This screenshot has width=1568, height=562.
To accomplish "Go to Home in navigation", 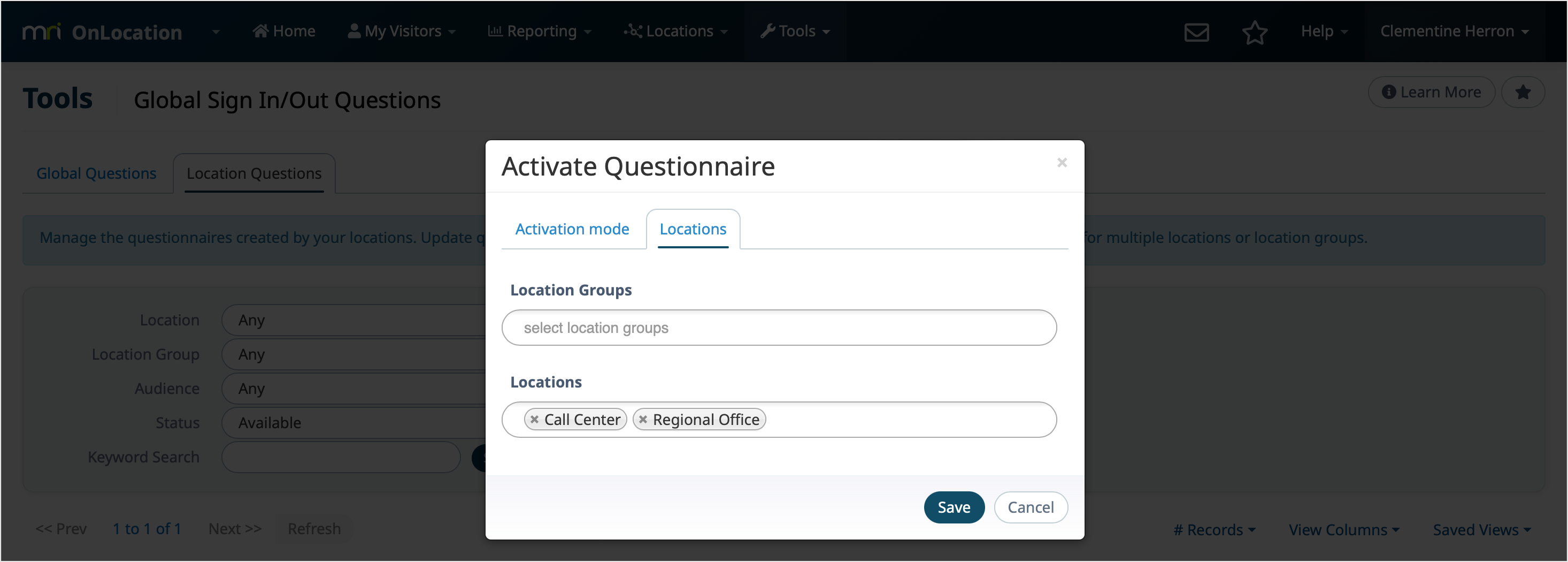I will coord(283,31).
